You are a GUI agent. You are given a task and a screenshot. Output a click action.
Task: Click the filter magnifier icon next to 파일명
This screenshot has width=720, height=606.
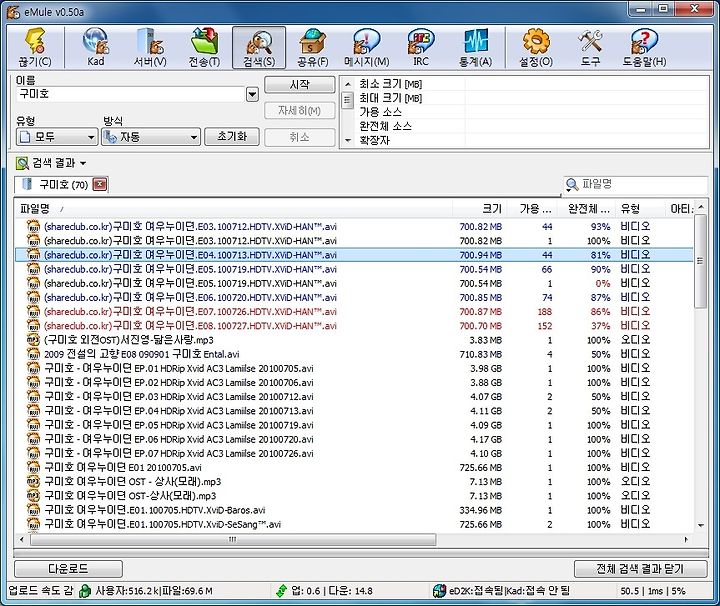click(x=572, y=185)
